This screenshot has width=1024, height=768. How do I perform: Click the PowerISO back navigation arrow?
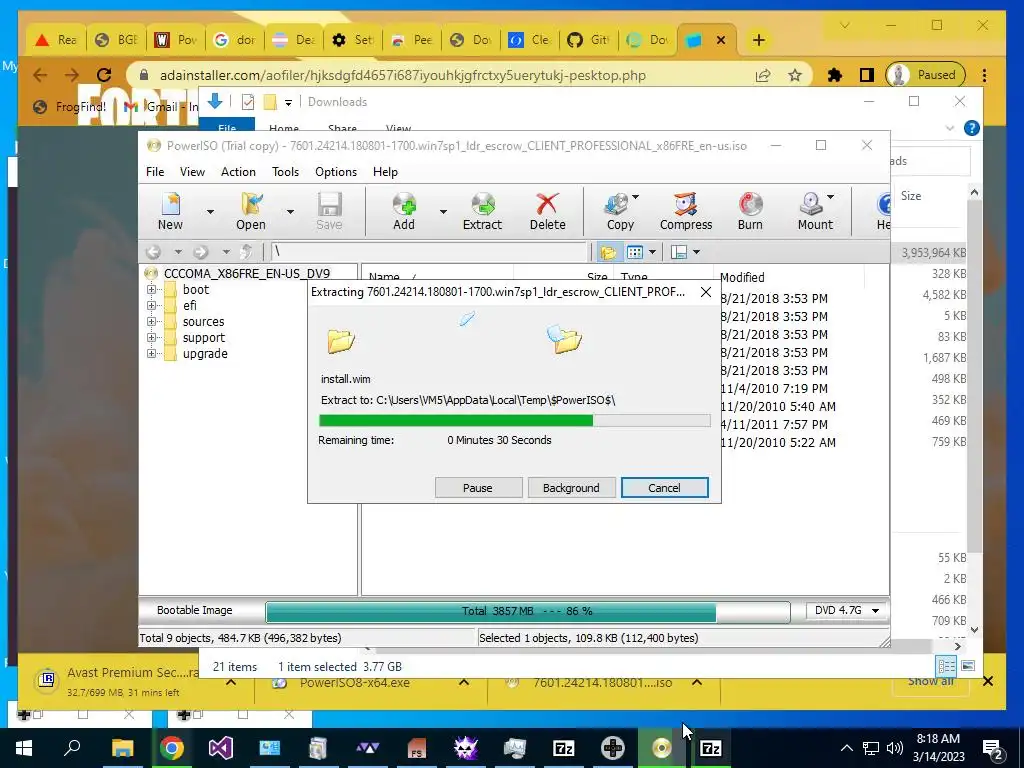(153, 251)
